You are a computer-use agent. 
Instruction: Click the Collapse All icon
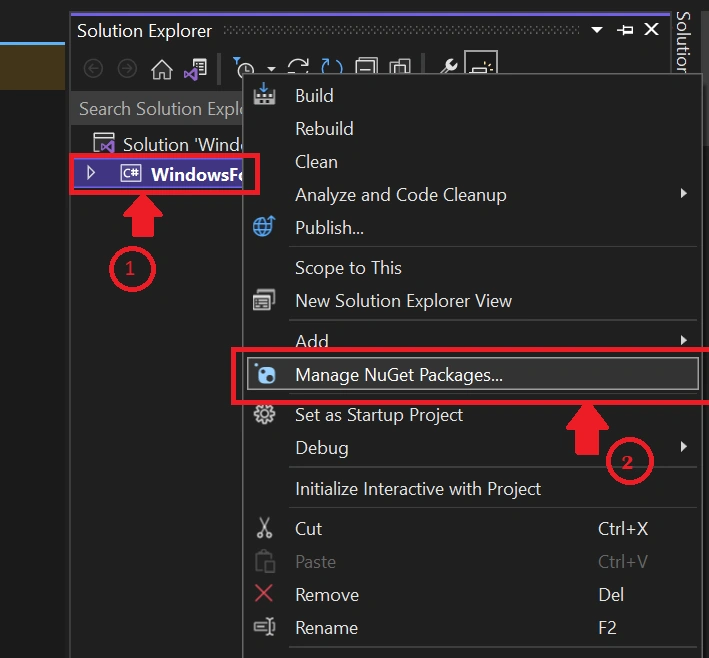pos(366,66)
